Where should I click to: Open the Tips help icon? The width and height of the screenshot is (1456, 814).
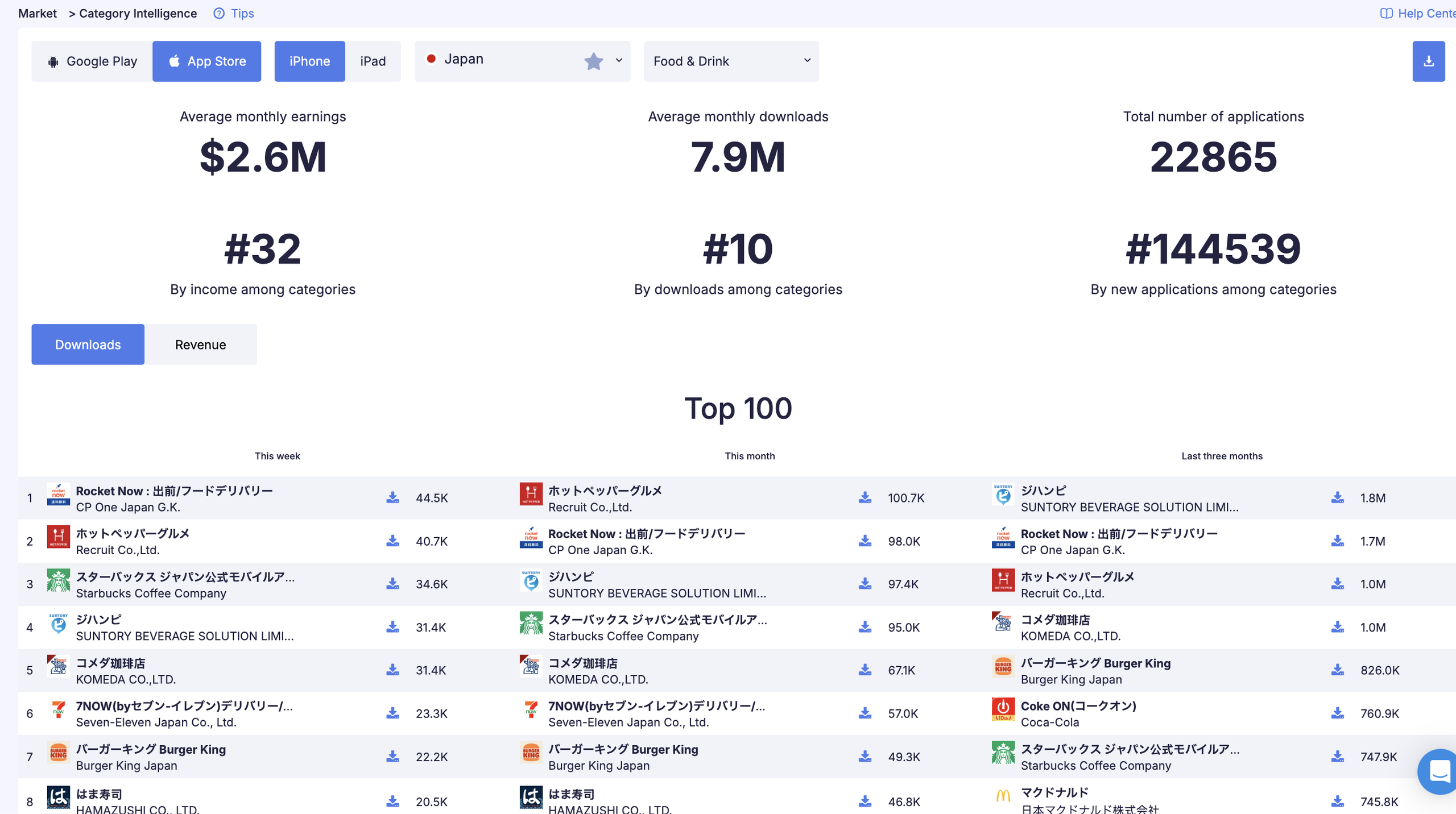(x=219, y=13)
